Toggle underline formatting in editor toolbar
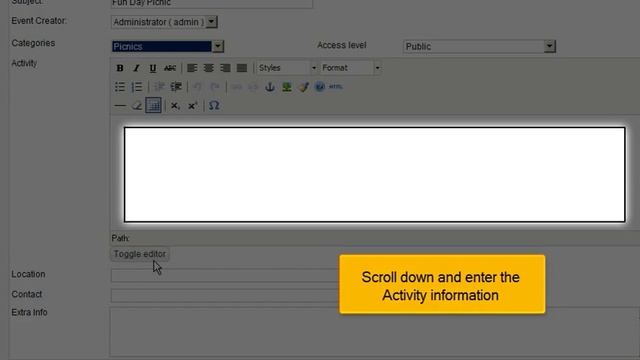The width and height of the screenshot is (640, 360). (x=153, y=68)
